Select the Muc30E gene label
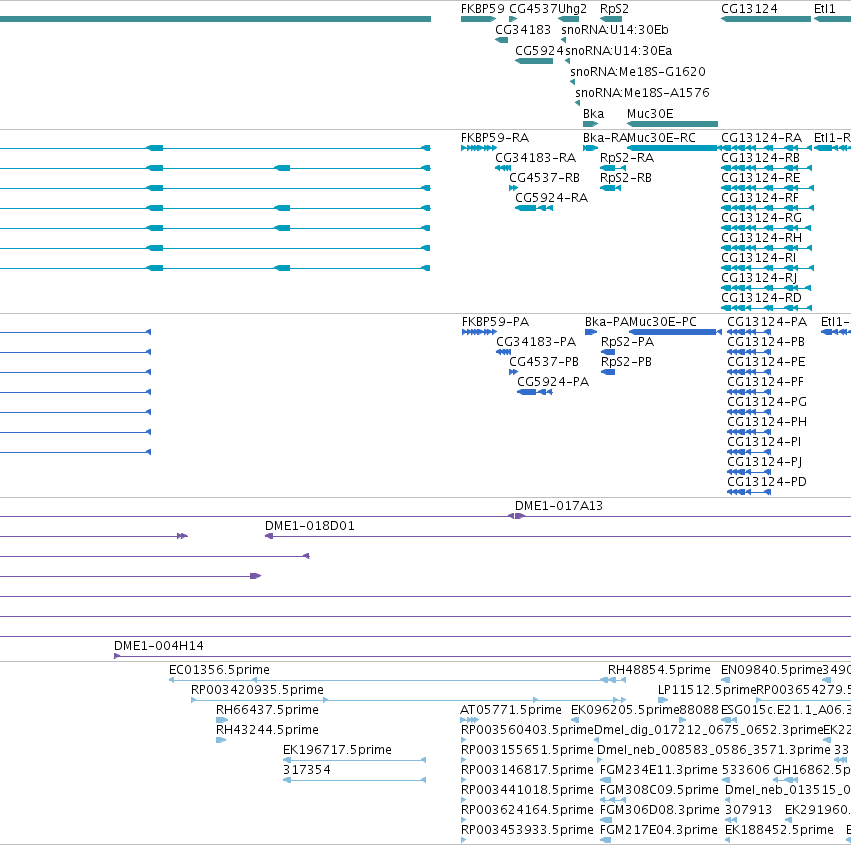This screenshot has width=851, height=845. pos(650,114)
